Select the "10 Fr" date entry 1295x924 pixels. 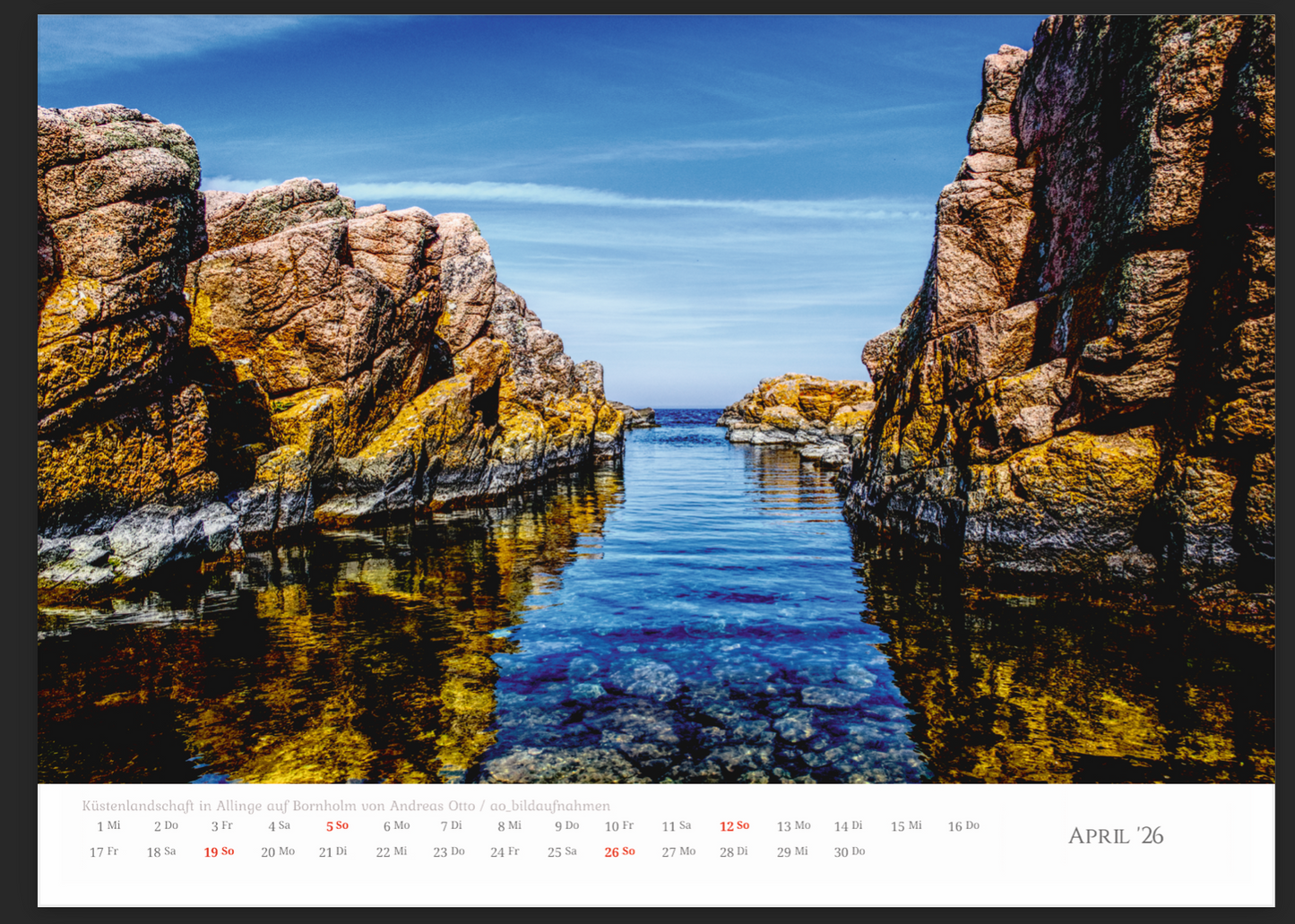(x=618, y=826)
